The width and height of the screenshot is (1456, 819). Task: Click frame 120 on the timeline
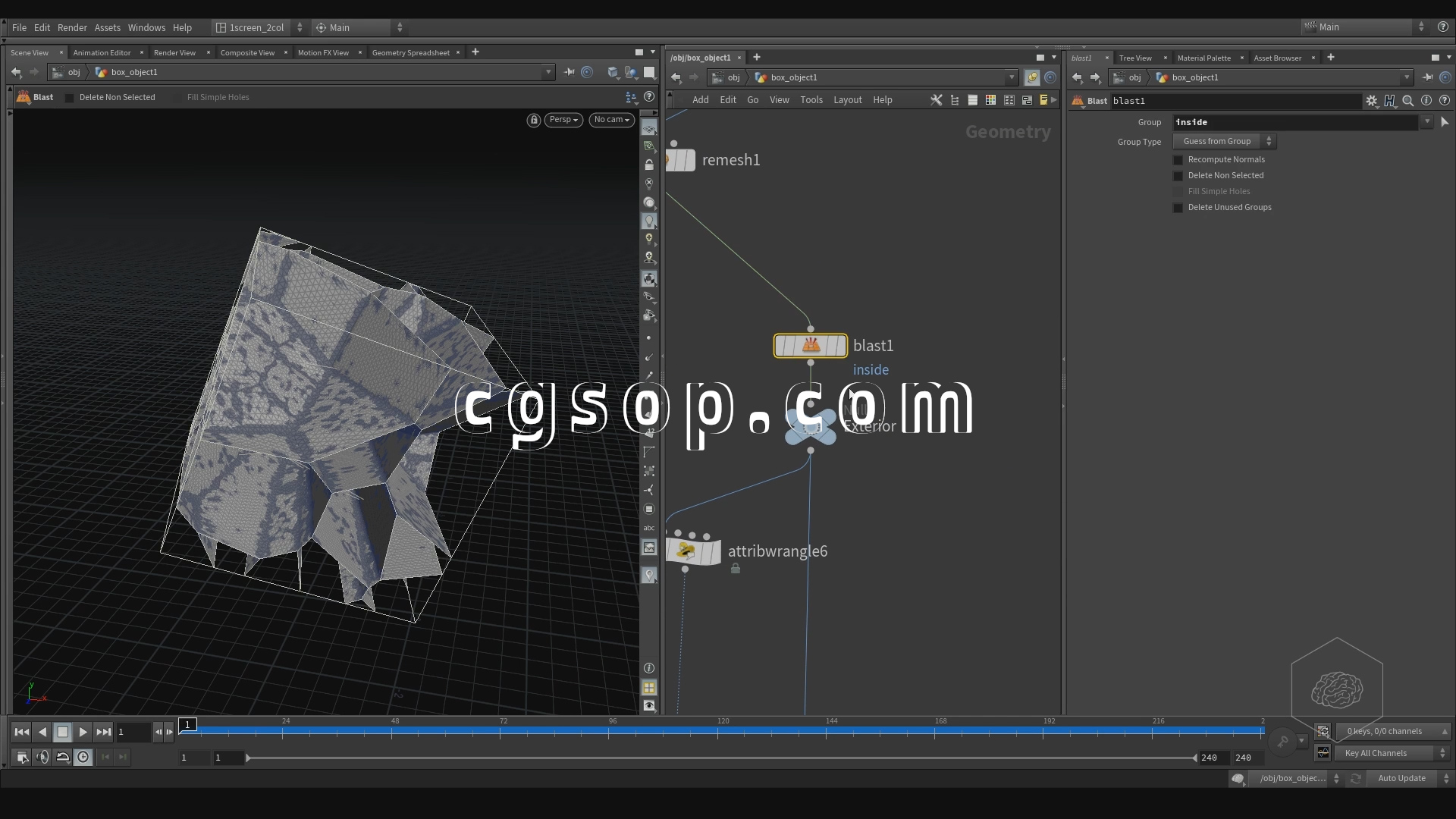coord(718,731)
